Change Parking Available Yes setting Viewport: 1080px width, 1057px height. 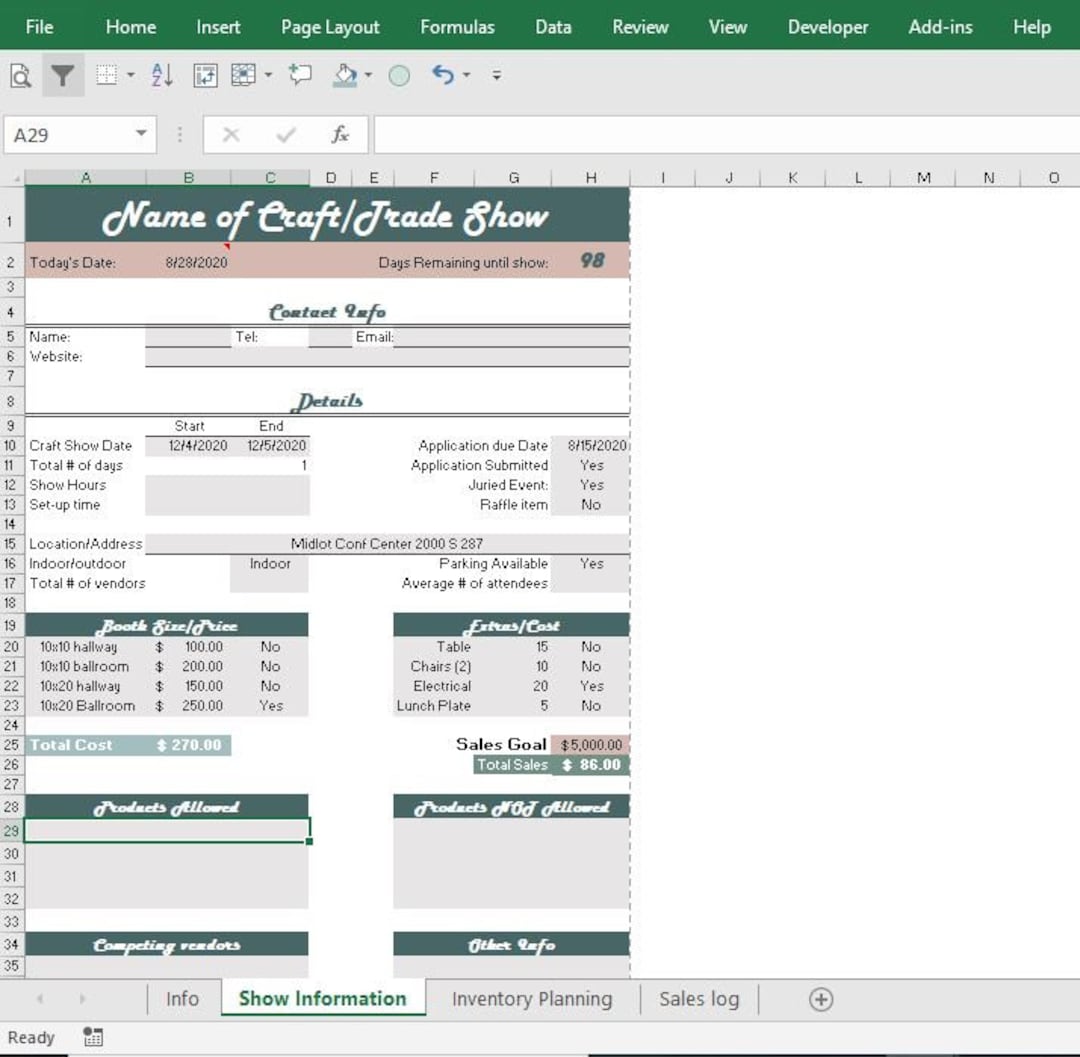590,563
